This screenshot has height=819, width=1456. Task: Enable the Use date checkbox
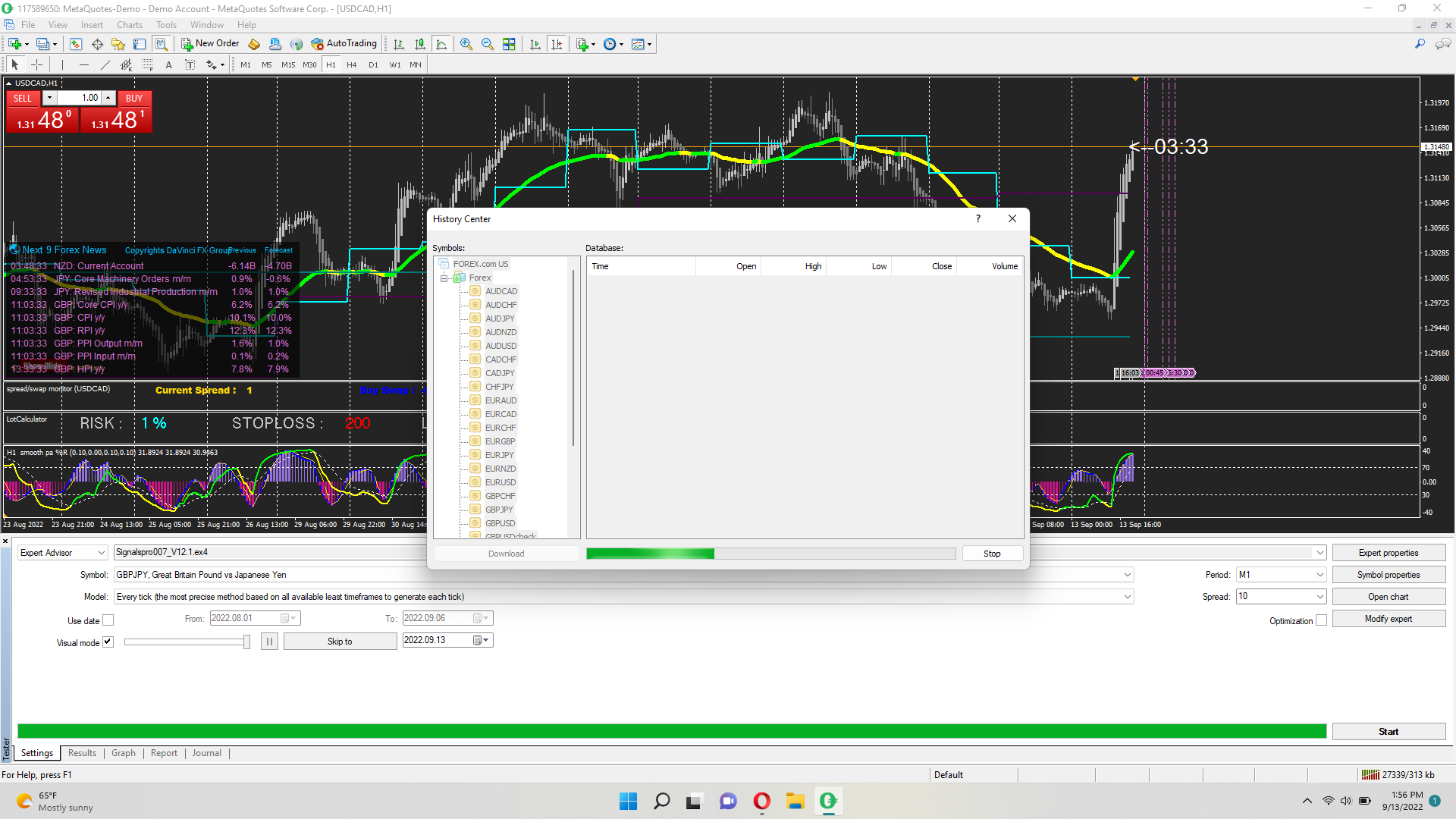(x=108, y=620)
